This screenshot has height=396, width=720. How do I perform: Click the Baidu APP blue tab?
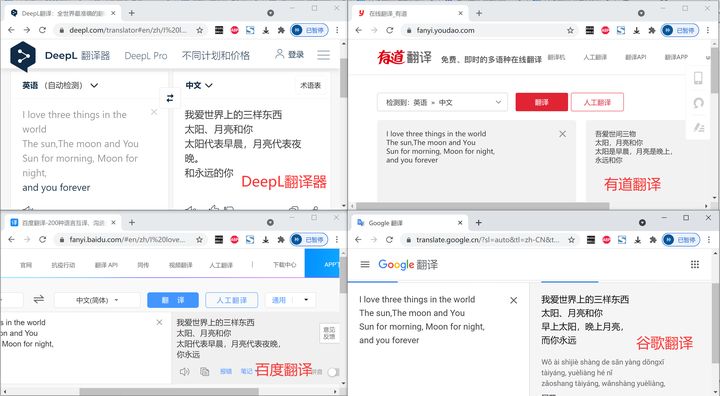point(322,264)
